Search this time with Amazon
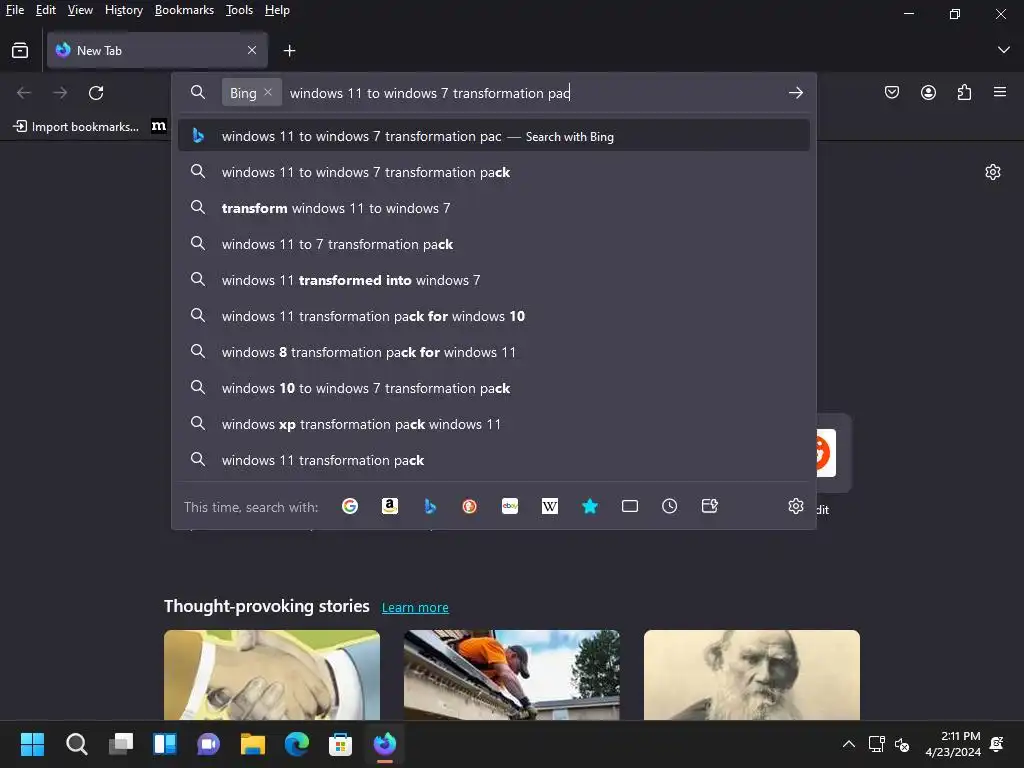1024x768 pixels. [x=390, y=506]
